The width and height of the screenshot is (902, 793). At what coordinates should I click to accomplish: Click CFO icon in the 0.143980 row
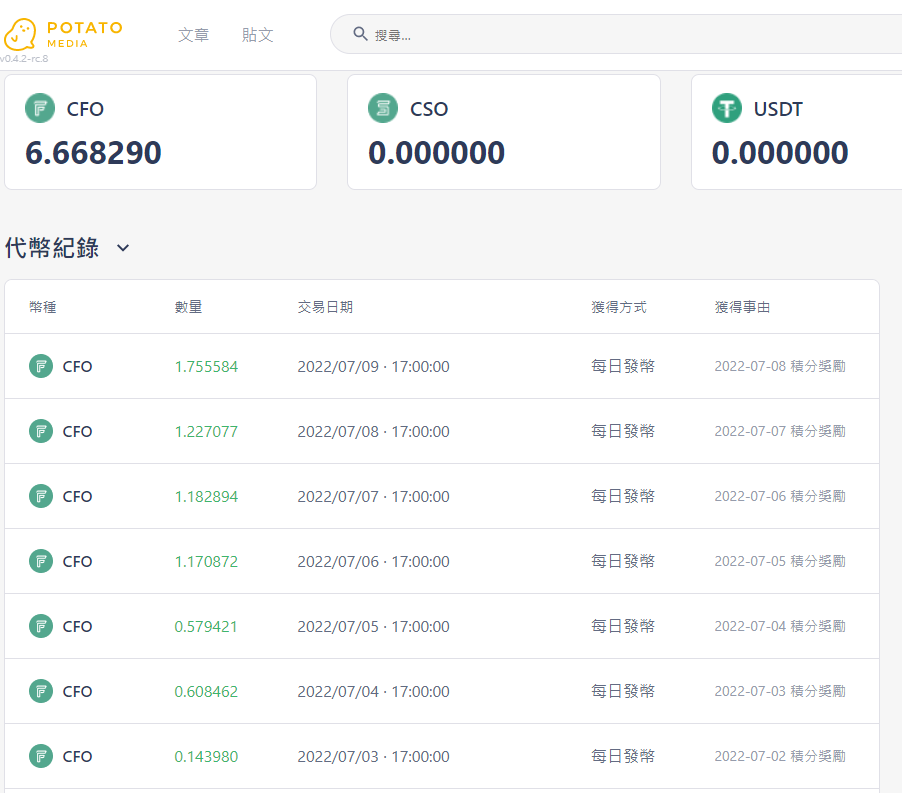tap(41, 756)
